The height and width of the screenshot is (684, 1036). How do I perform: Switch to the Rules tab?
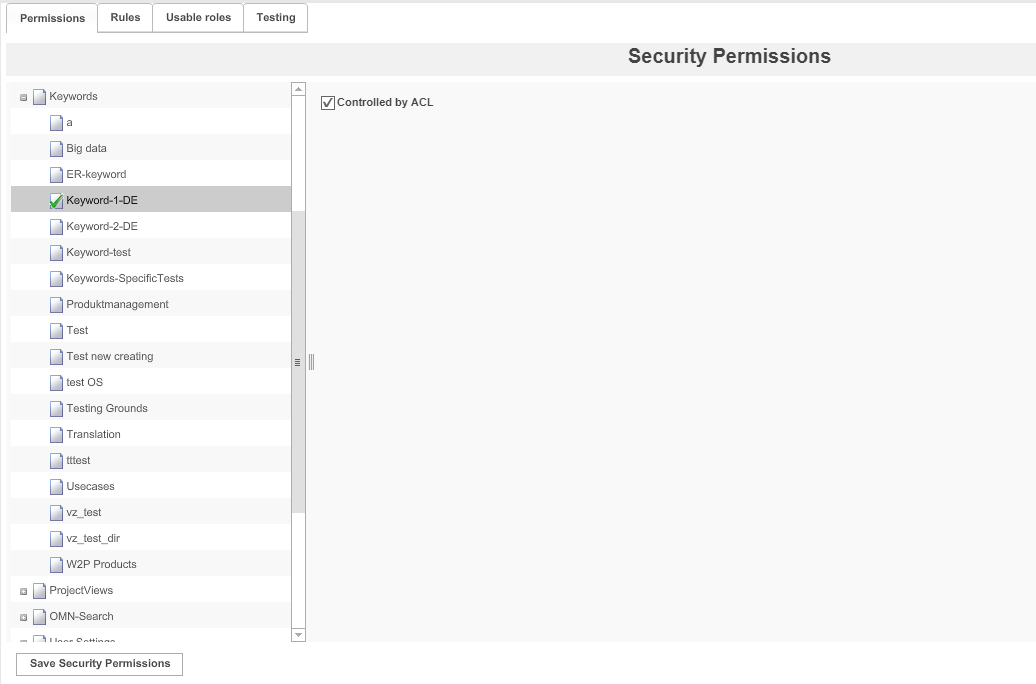[x=124, y=17]
